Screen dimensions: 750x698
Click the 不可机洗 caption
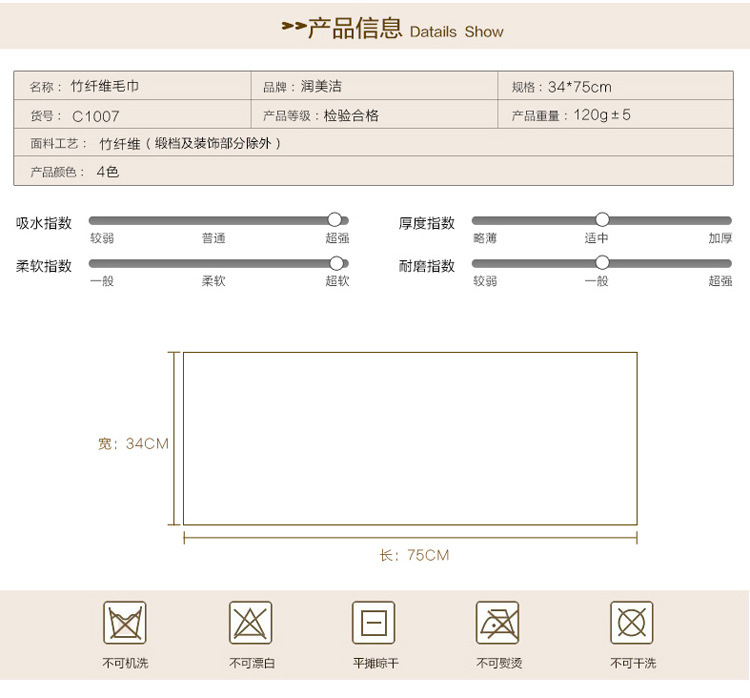(125, 663)
